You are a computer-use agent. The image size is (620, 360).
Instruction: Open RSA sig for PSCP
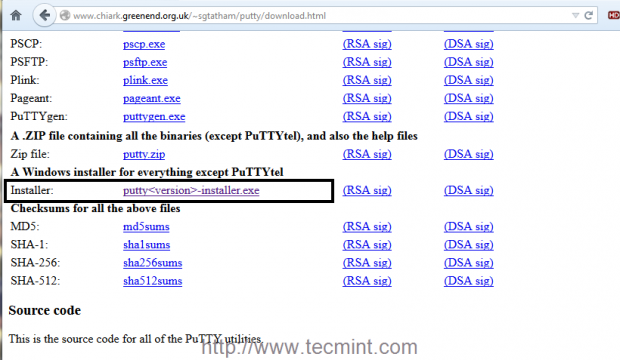point(367,44)
